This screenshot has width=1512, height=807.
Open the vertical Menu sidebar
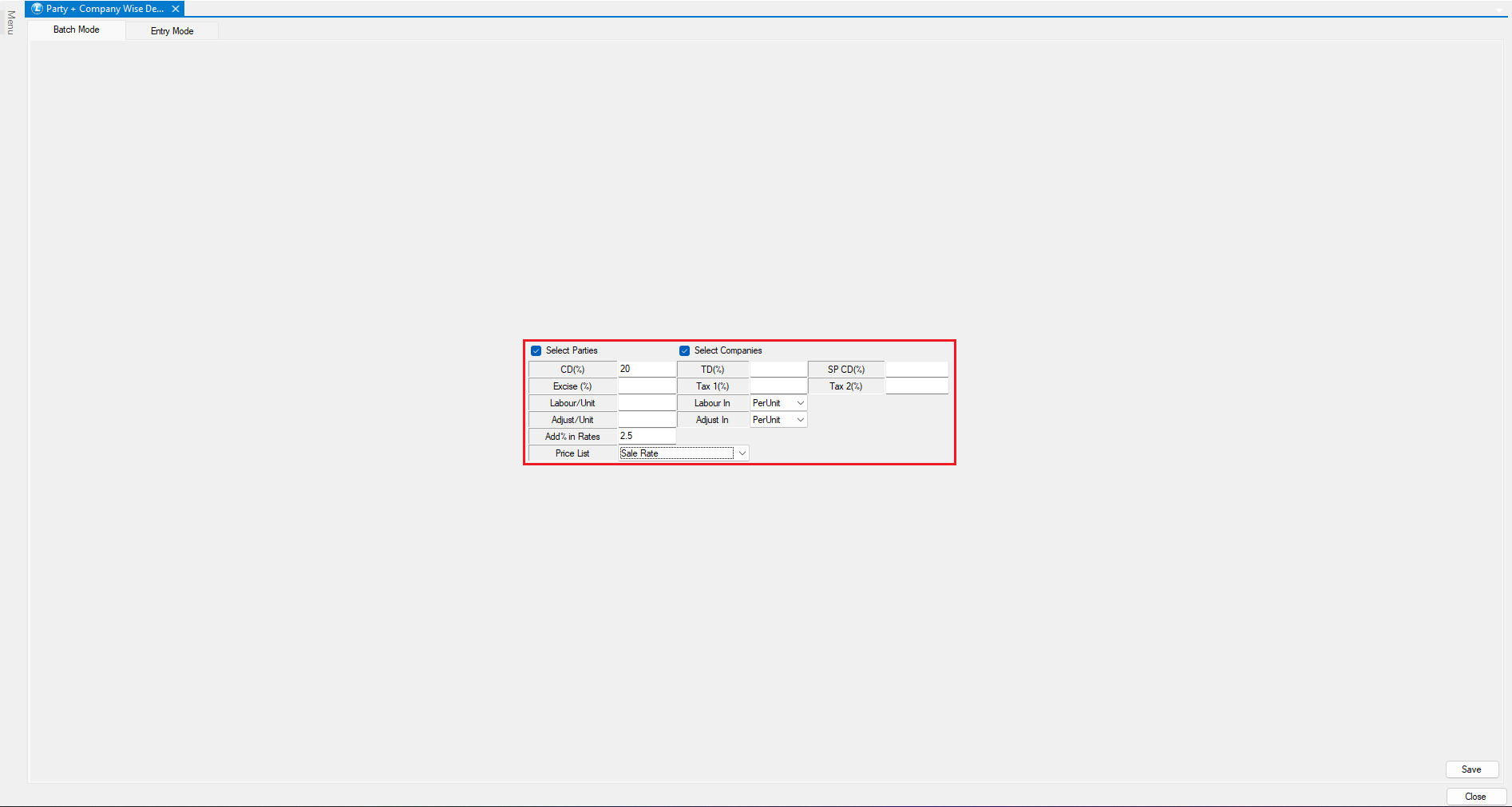tap(10, 22)
